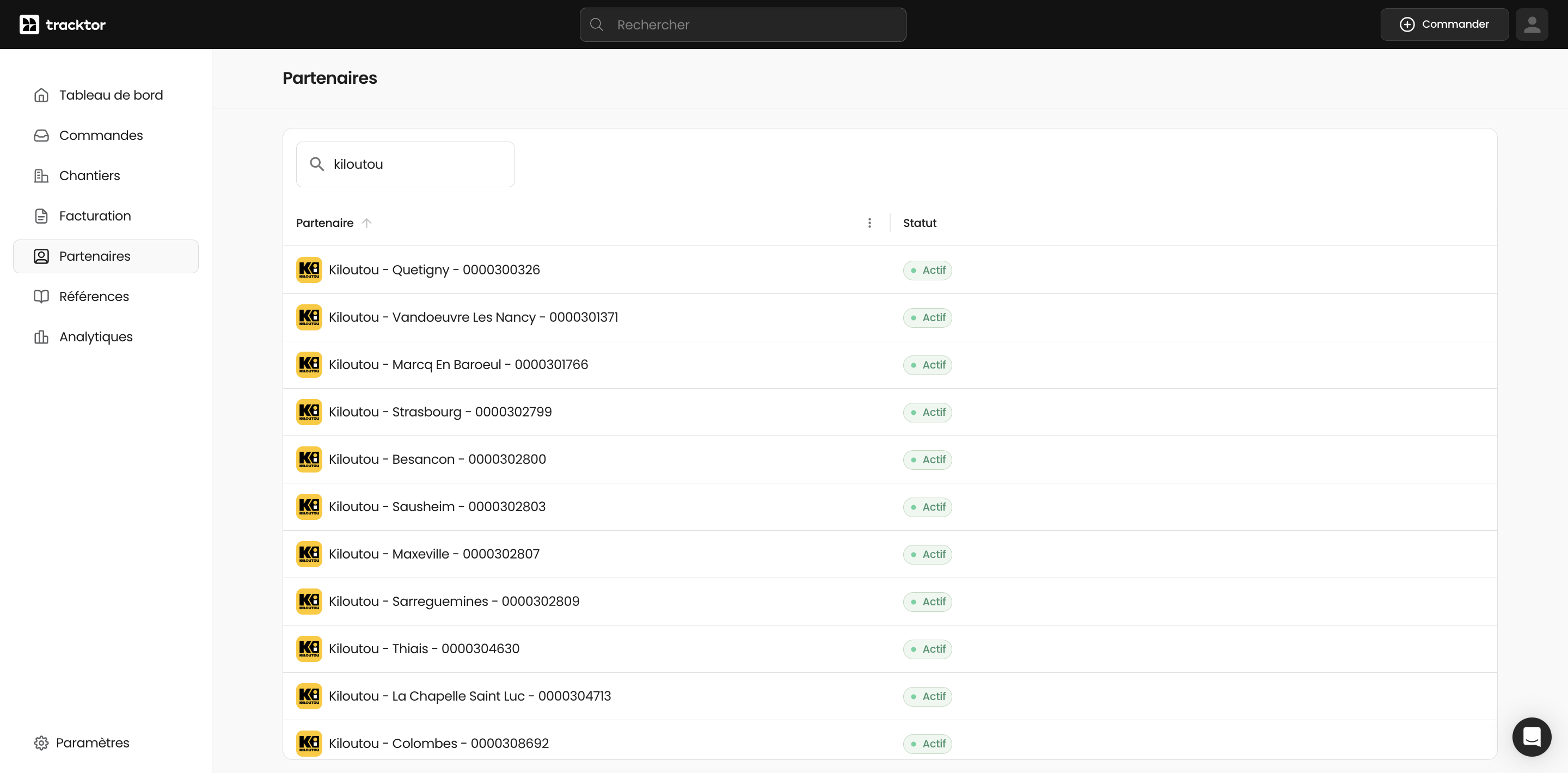The image size is (1568, 773).
Task: Click the Références book icon
Action: pyautogui.click(x=41, y=297)
